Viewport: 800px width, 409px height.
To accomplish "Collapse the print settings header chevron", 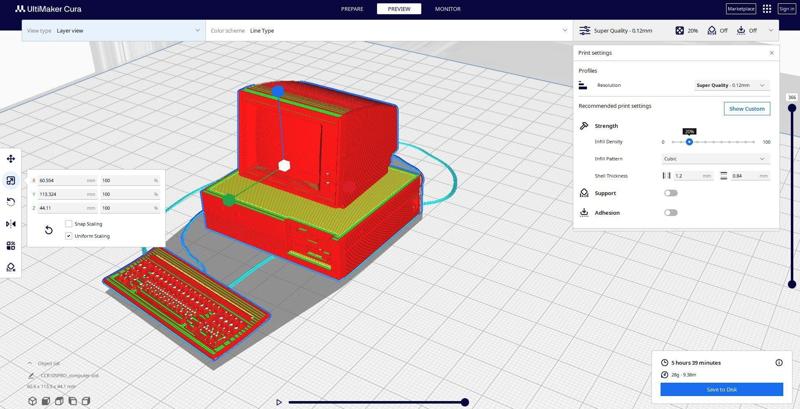I will 770,31.
